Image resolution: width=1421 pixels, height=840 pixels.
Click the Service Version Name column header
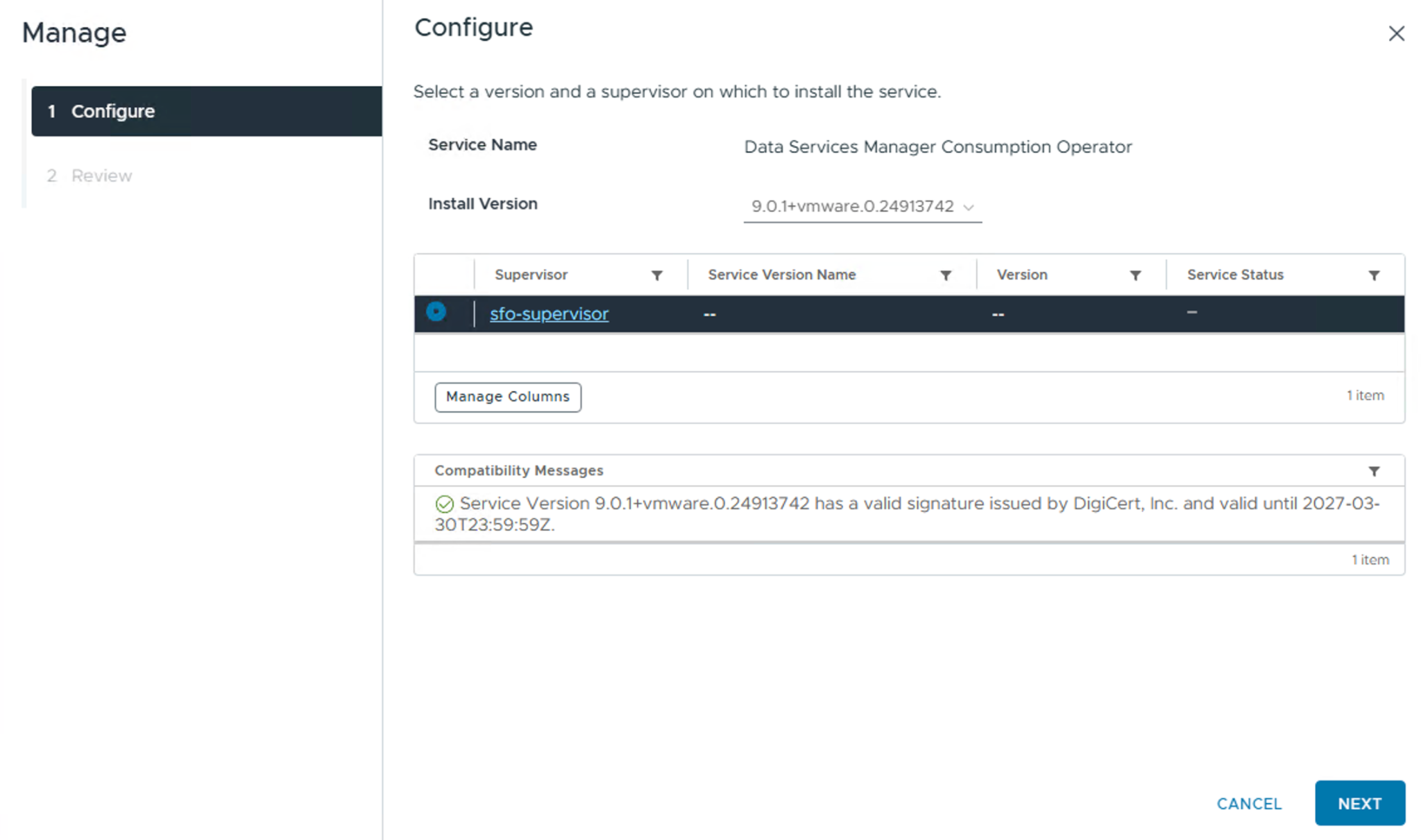781,275
